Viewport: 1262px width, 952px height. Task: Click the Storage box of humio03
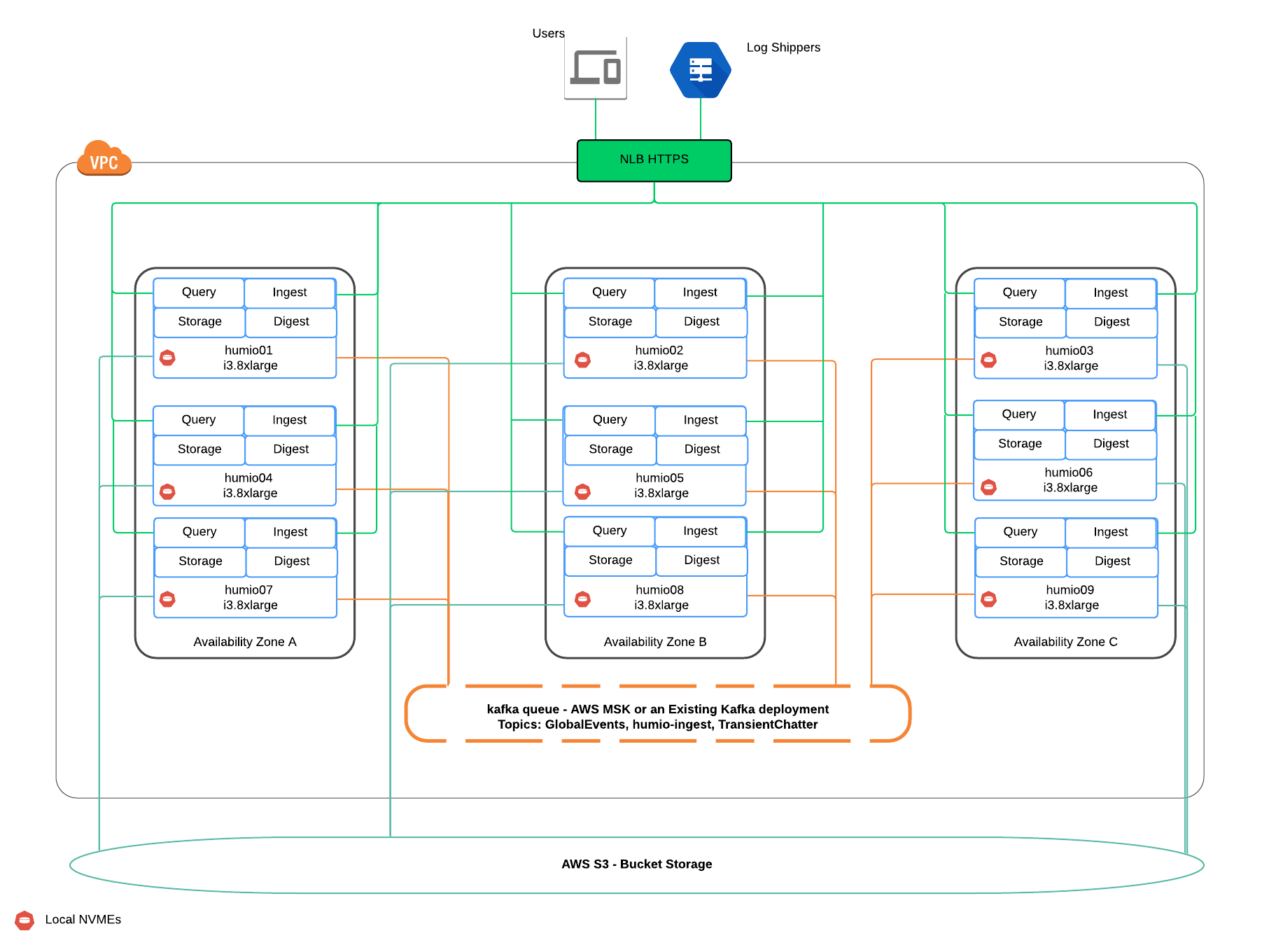(1021, 322)
